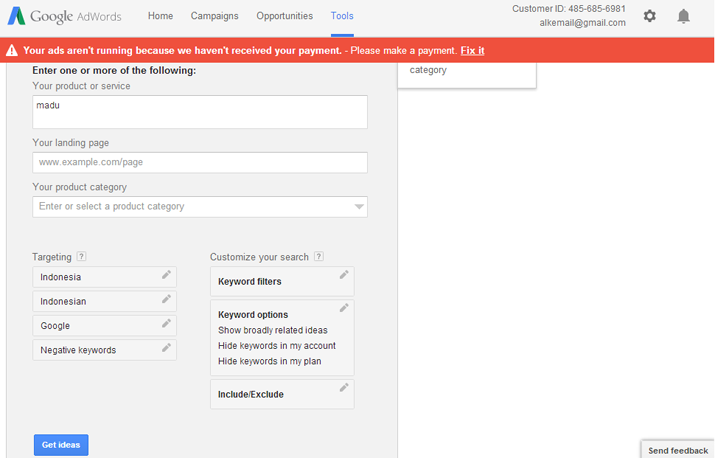Open Customize your search help icon
This screenshot has width=715, height=458.
click(319, 256)
